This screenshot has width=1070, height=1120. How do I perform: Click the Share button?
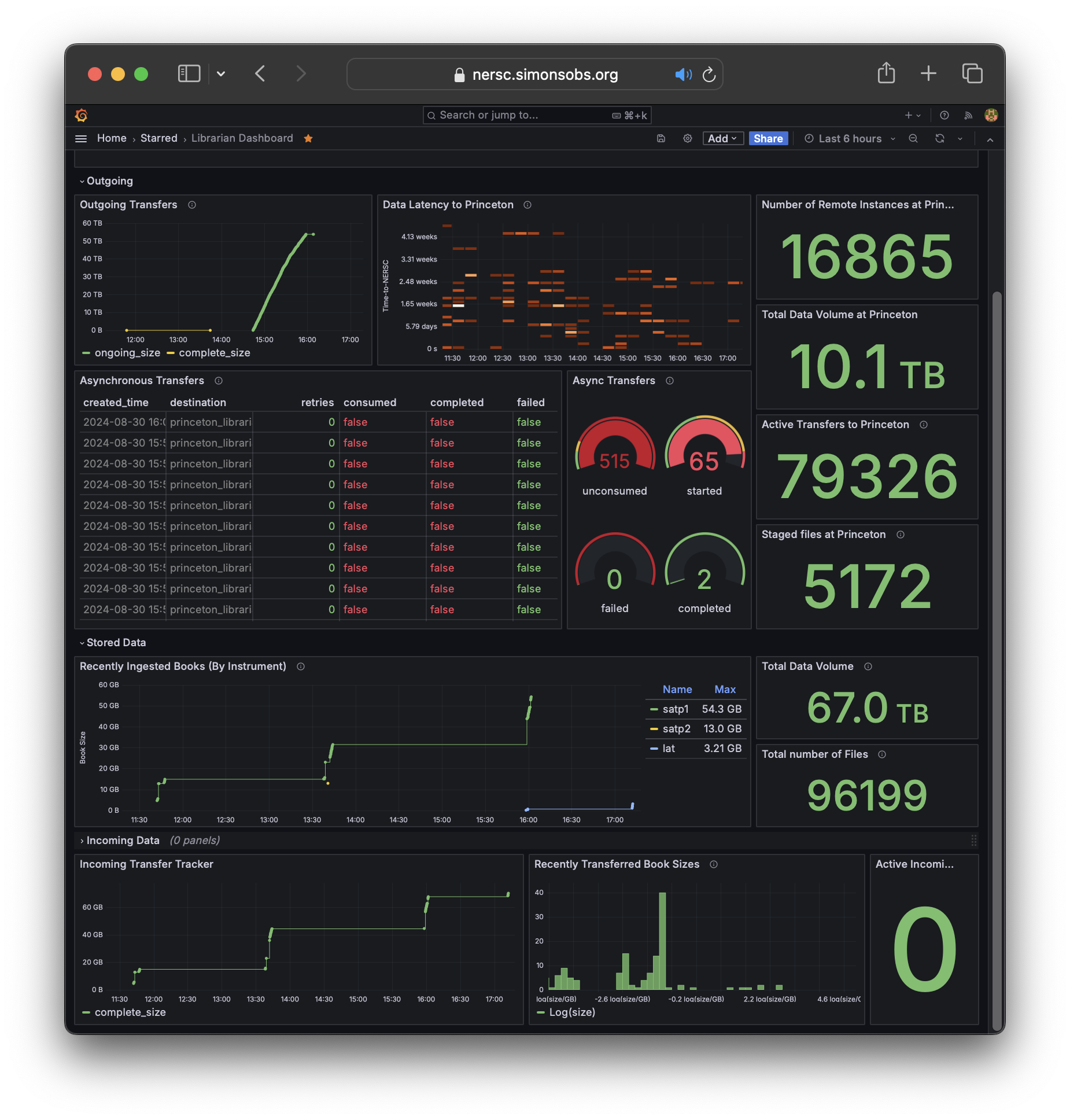click(768, 138)
